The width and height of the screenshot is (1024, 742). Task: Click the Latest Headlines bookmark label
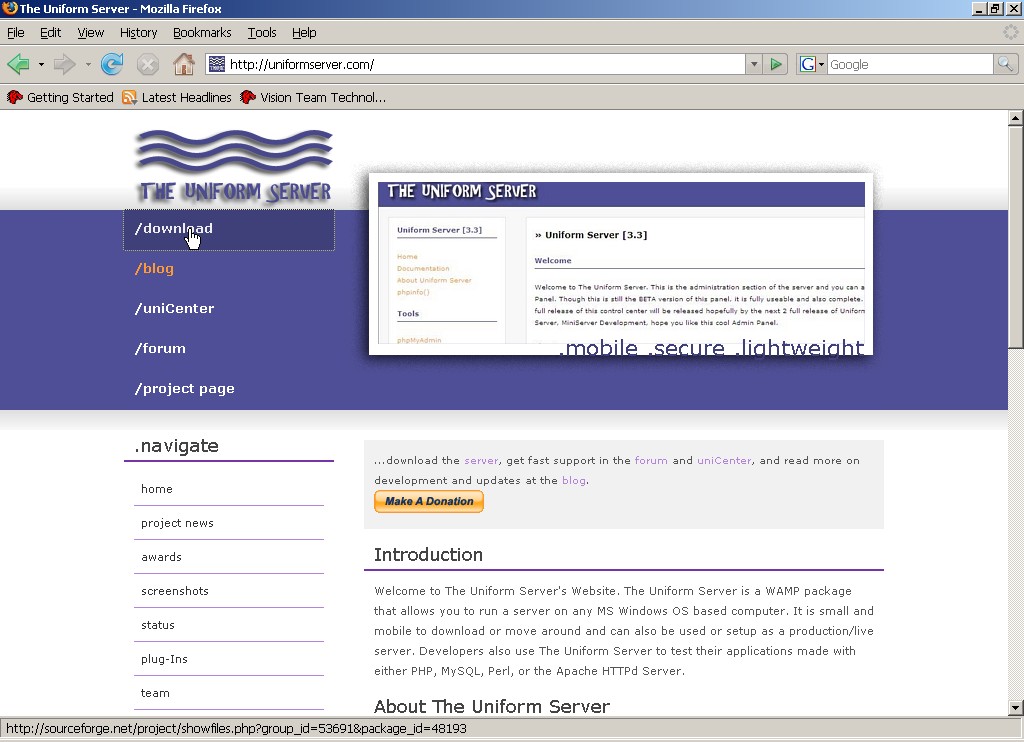coord(186,97)
